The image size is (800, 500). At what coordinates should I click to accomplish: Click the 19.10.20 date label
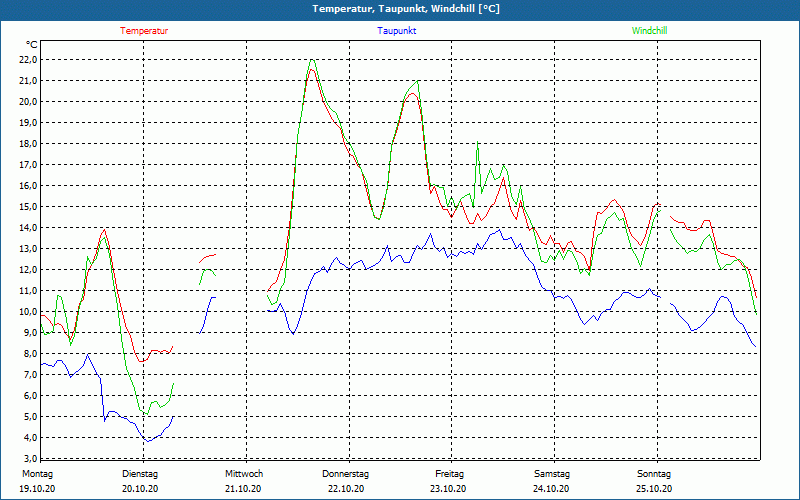[37, 489]
